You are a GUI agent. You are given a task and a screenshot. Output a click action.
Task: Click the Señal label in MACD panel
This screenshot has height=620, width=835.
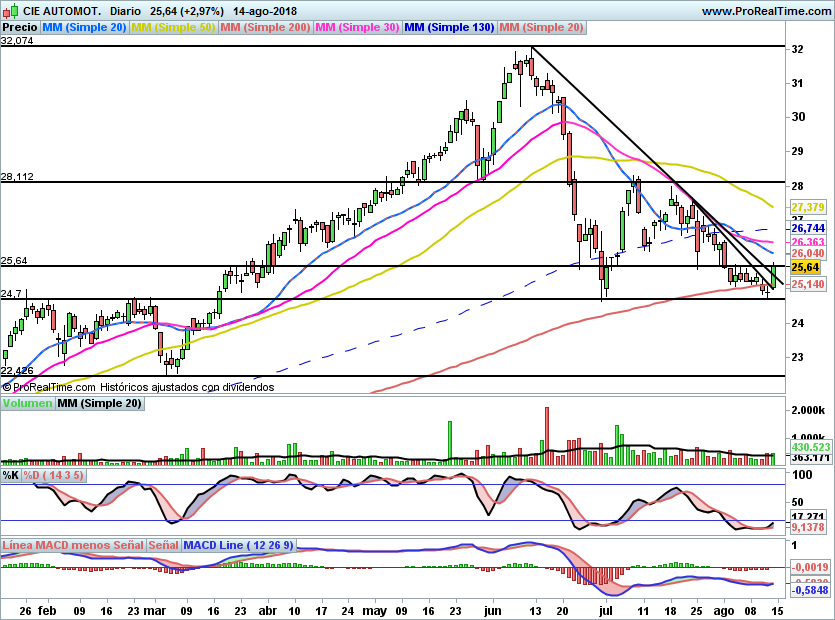pyautogui.click(x=163, y=545)
